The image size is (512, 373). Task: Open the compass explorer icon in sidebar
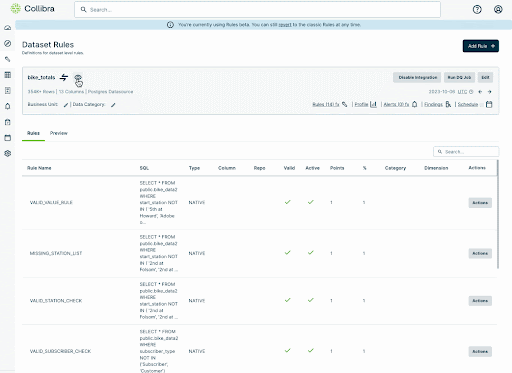pos(8,43)
